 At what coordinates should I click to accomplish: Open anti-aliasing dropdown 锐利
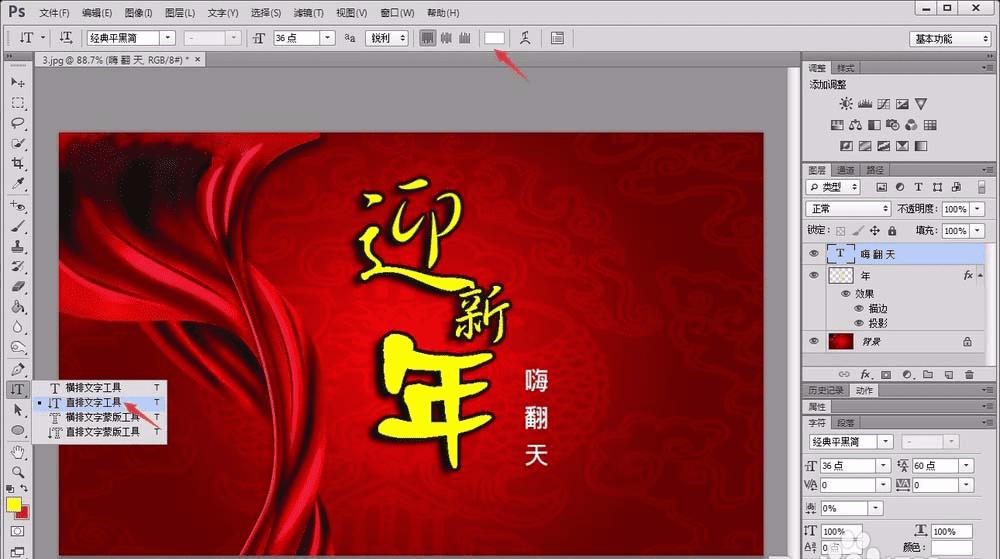pos(386,38)
